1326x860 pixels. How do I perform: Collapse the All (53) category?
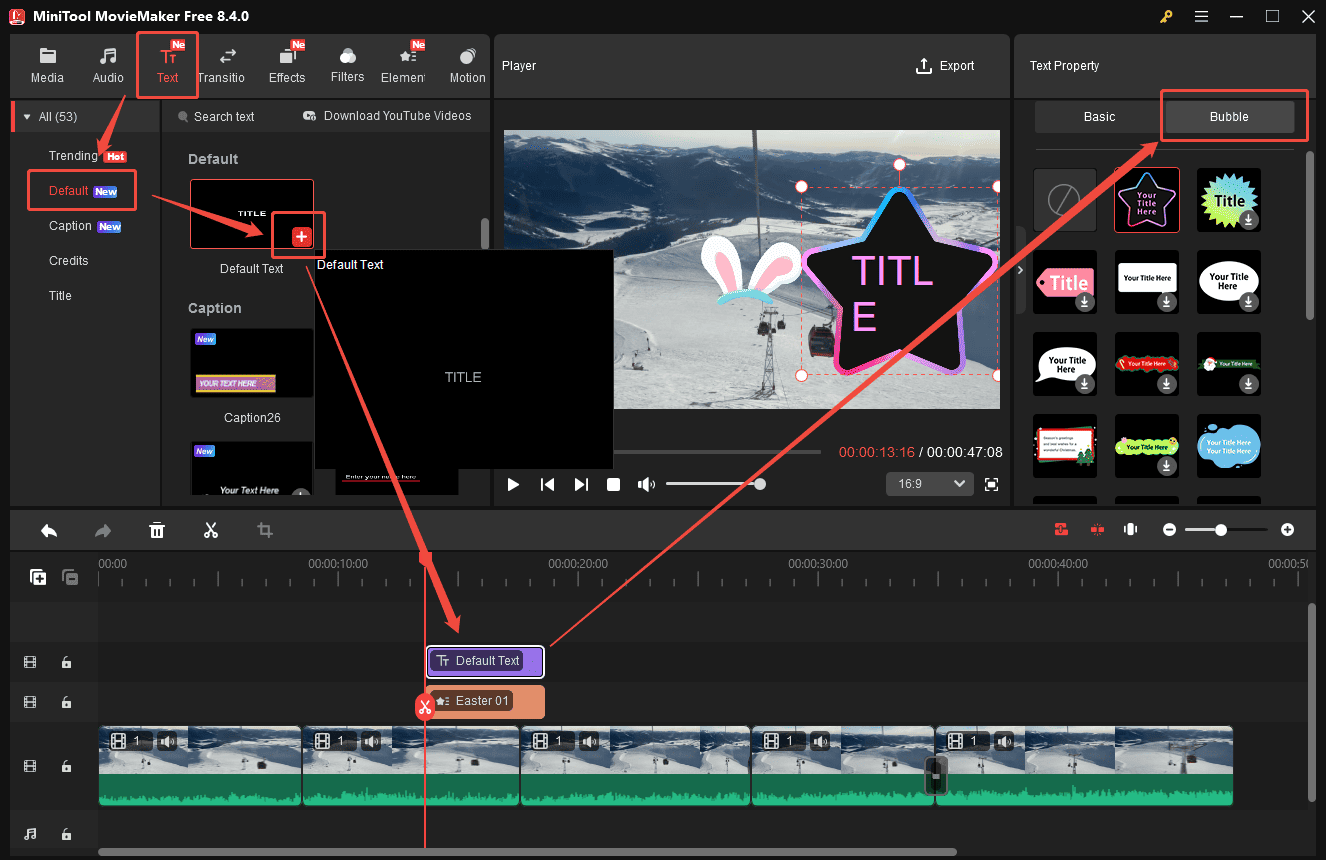(25, 115)
